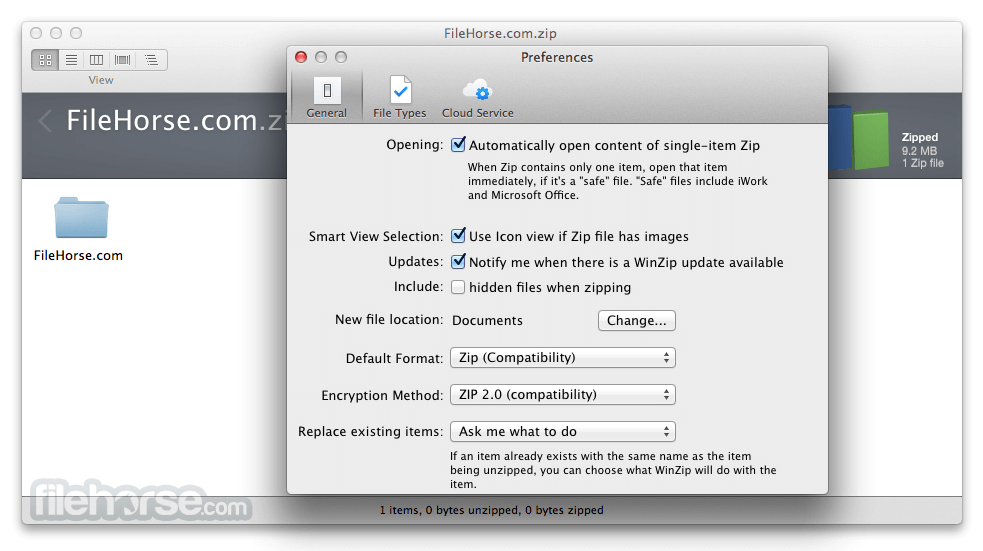Screen dimensions: 983x551
Task: Open the Cloud Service preferences tab
Action: tap(478, 96)
